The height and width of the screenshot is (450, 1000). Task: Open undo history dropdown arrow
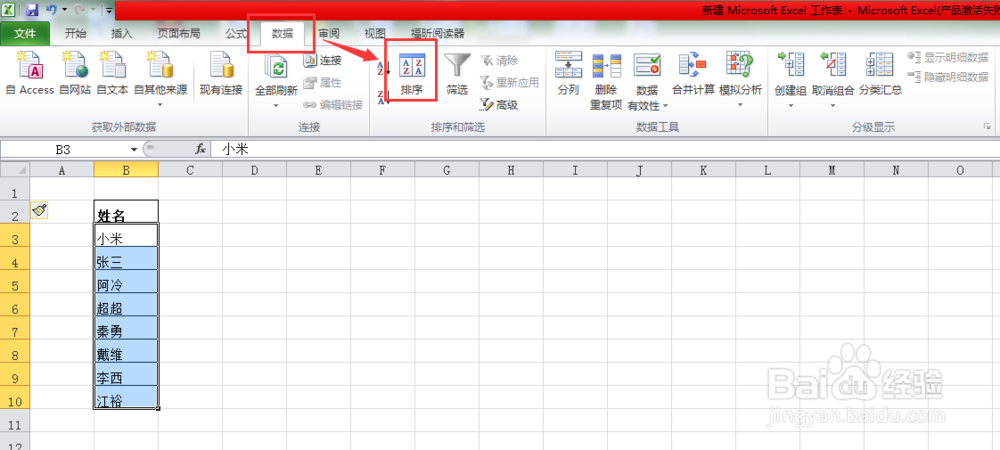tap(64, 10)
